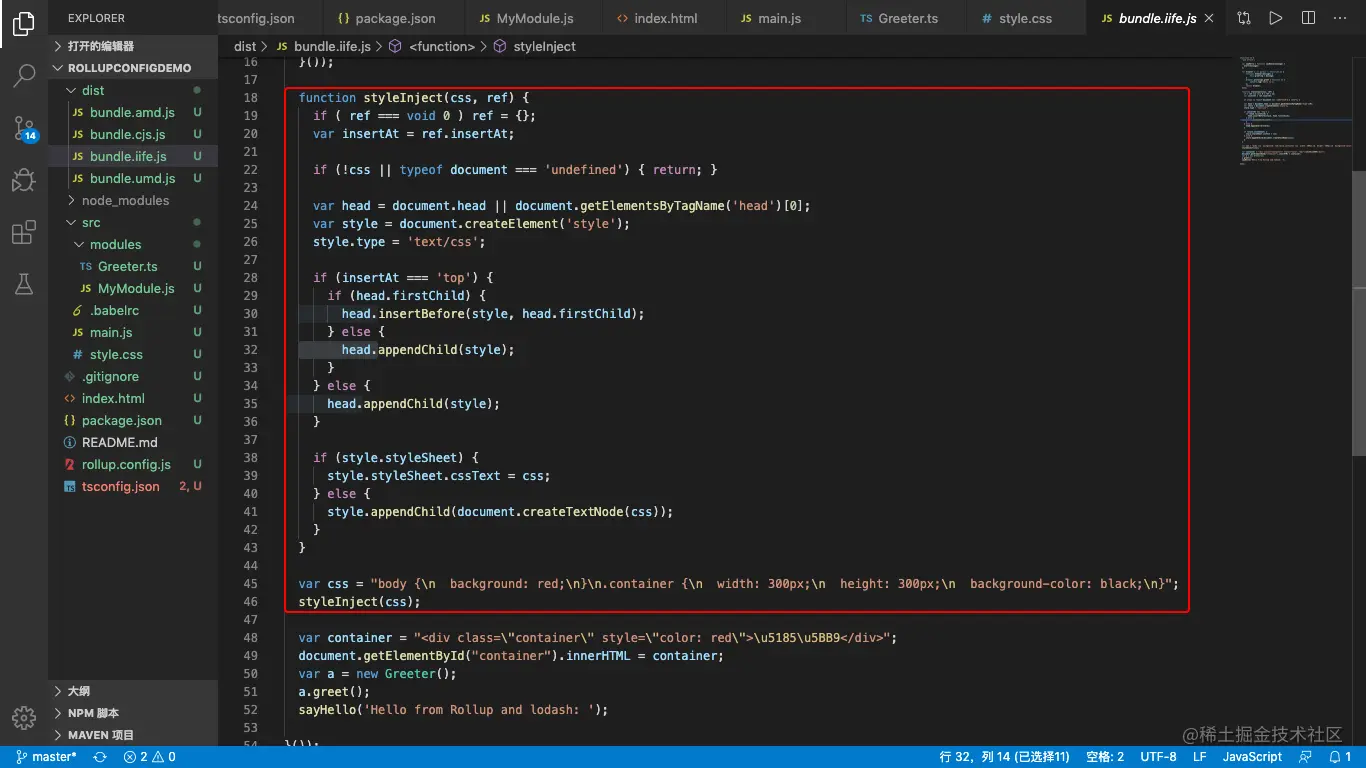Open notifications with the bell icon
This screenshot has height=768, width=1366.
(x=1340, y=757)
